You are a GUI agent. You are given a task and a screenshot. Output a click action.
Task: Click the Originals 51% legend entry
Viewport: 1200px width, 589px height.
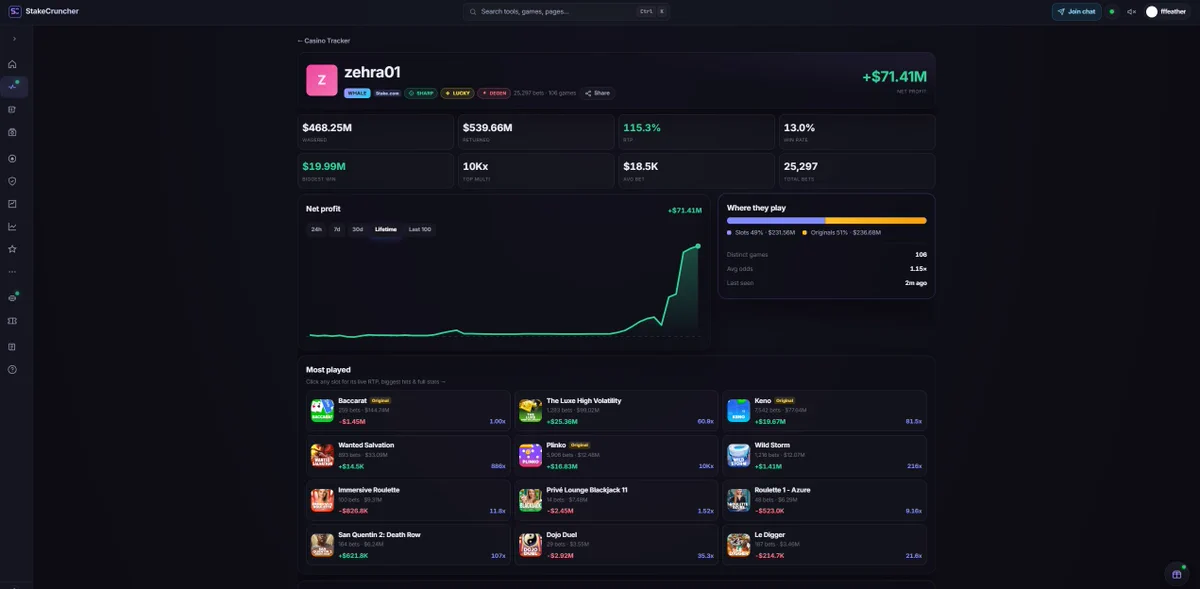(841, 232)
